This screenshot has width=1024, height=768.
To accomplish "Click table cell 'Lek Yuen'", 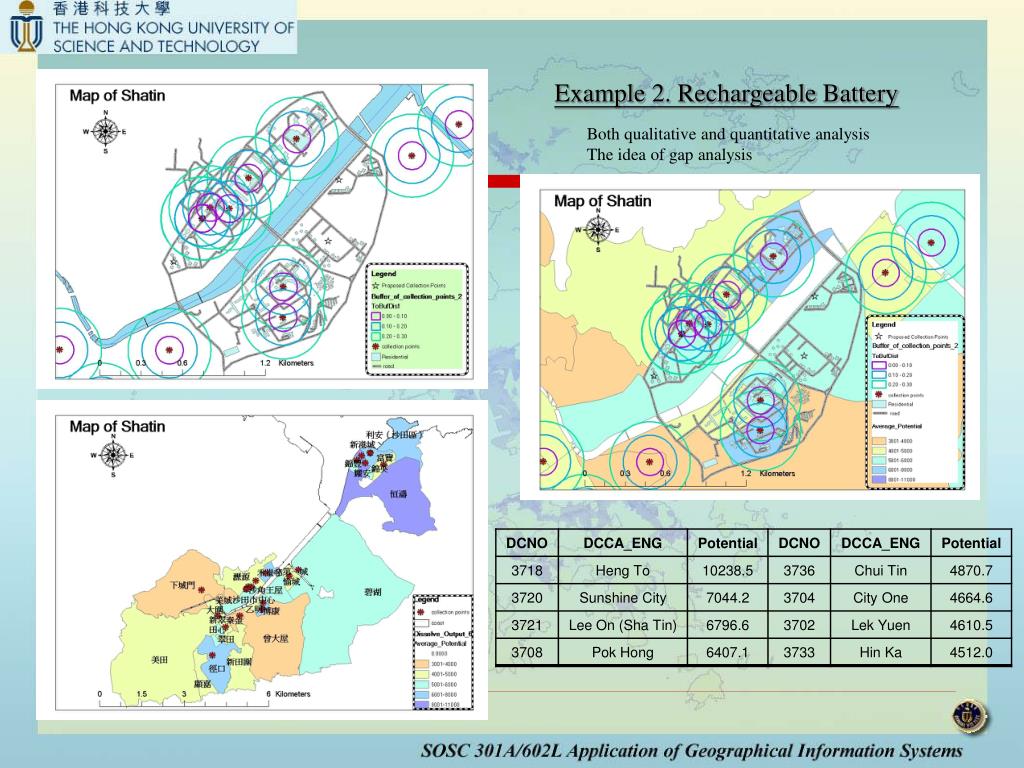I will [x=880, y=626].
